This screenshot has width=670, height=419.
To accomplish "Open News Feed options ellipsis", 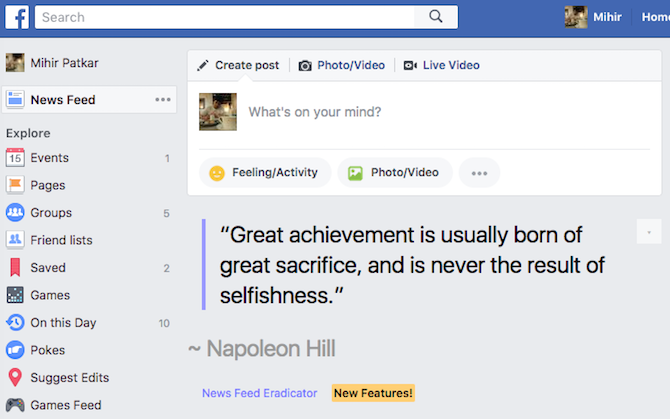I will (x=163, y=100).
